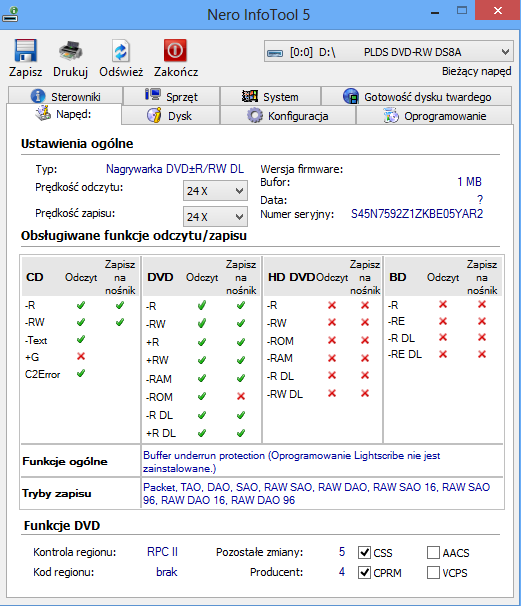Click the buffer value 1 MB

[x=469, y=182]
